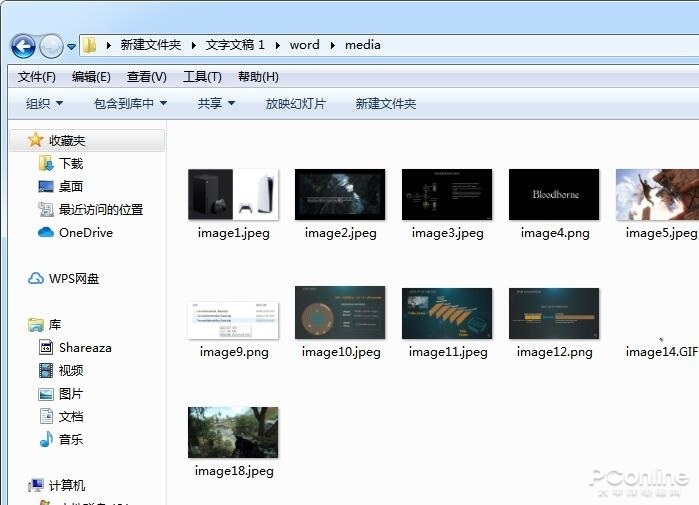Screen dimensions: 699x505
Task: Open the recent pages dropdown arrow
Action: (71, 46)
